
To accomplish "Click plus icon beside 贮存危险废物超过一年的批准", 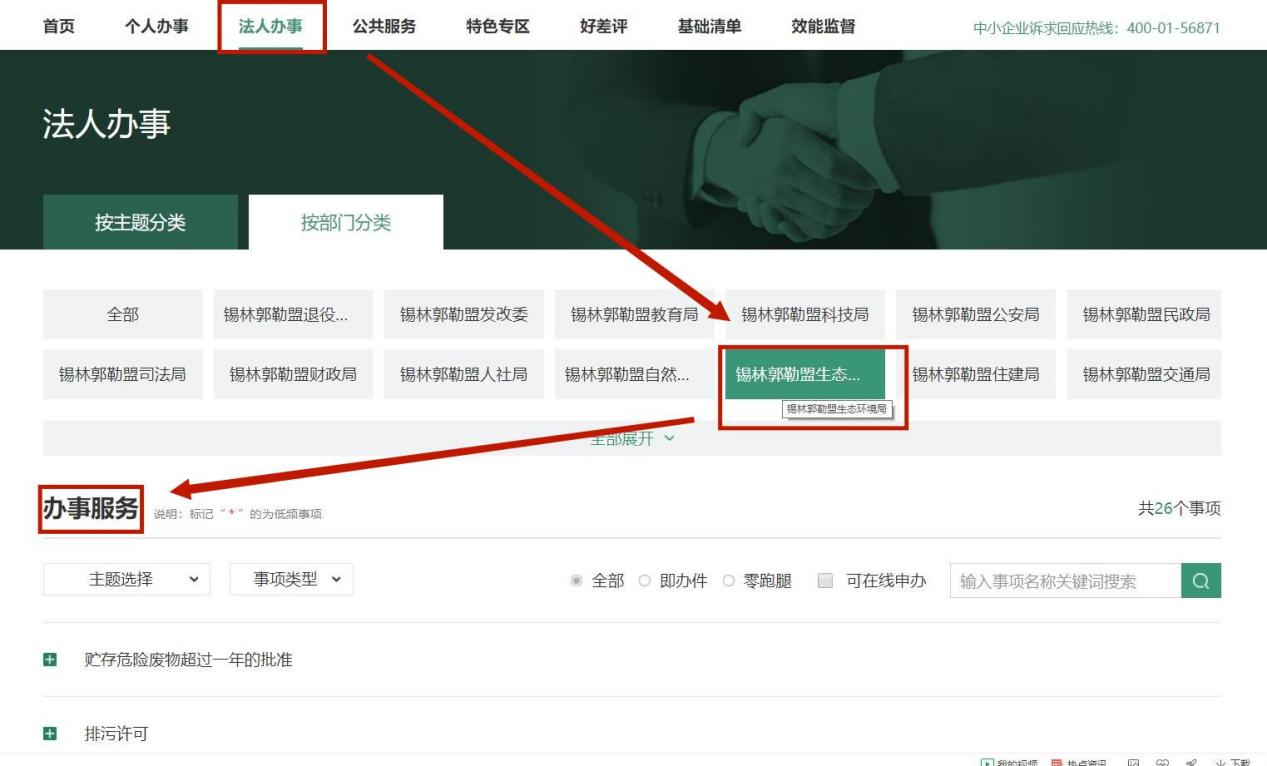I will (x=50, y=660).
